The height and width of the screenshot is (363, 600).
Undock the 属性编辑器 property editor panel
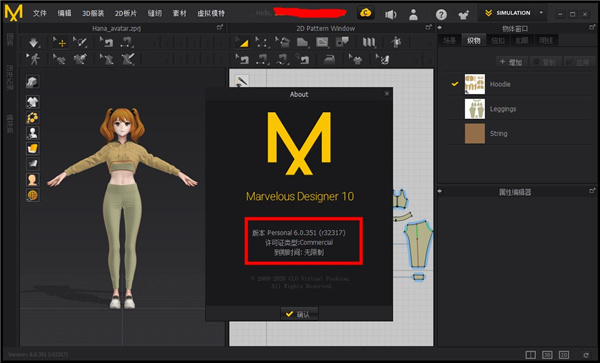click(592, 190)
